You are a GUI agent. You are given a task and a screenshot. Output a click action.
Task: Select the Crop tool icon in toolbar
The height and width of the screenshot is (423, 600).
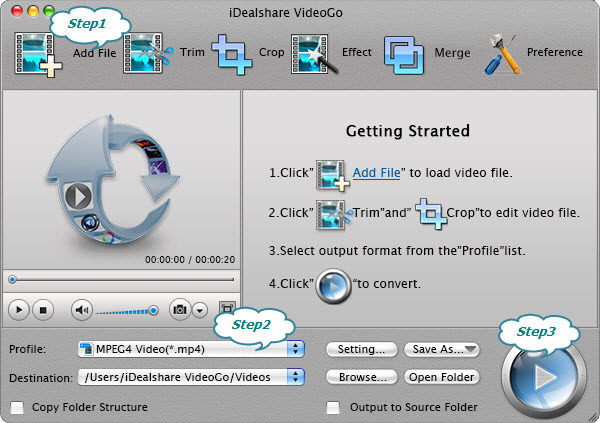pyautogui.click(x=232, y=54)
